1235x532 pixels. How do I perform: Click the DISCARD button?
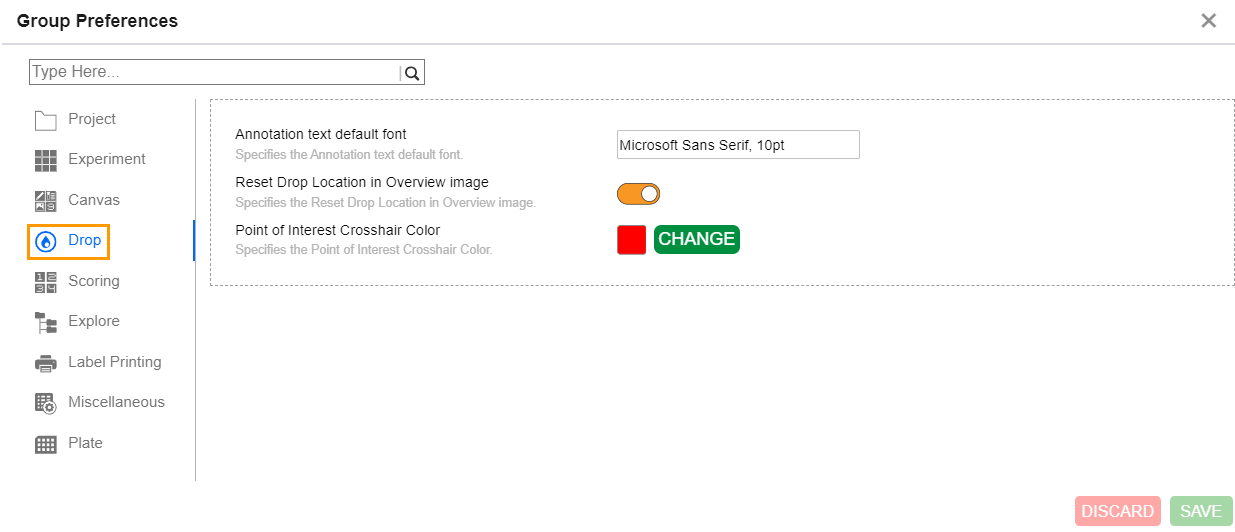(x=1117, y=511)
